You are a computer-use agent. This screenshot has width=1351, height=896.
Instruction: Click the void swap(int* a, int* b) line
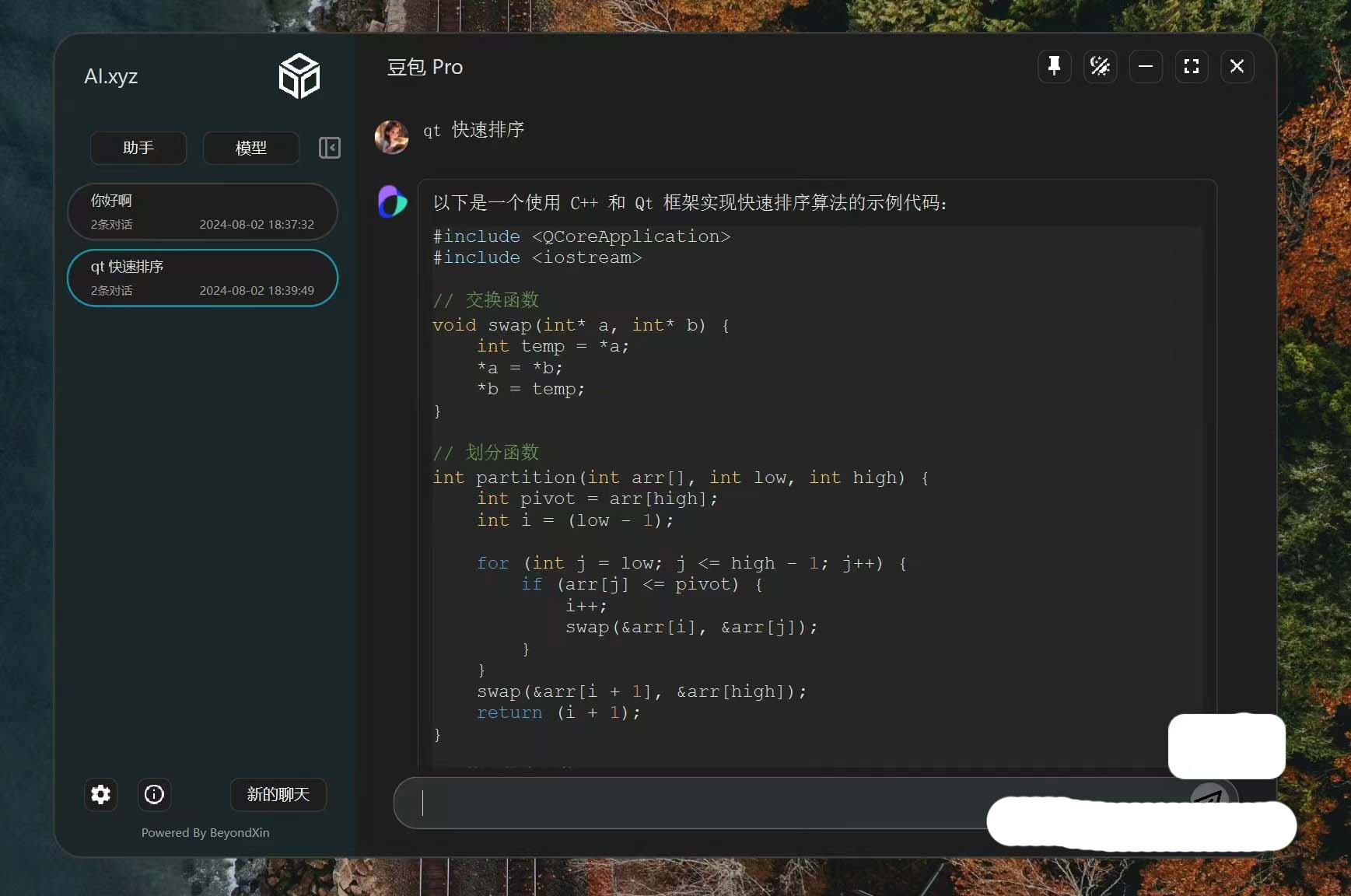tap(581, 325)
